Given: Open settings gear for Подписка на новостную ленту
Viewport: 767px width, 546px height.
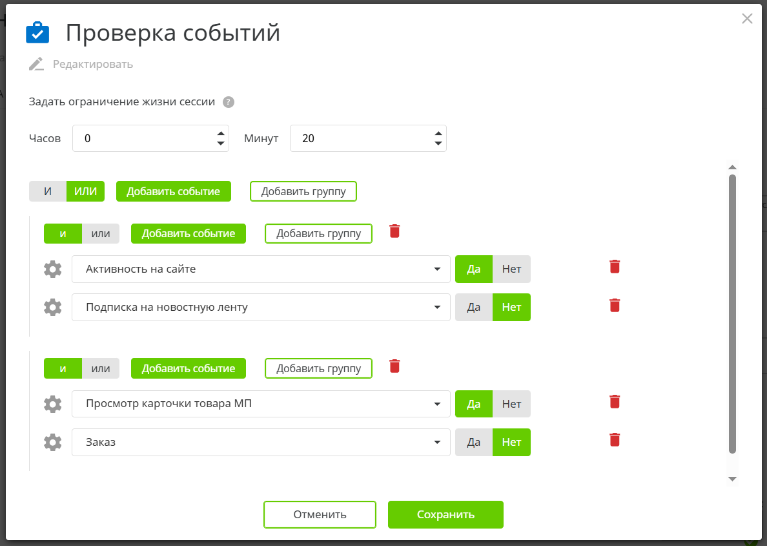Looking at the screenshot, I should 53,307.
